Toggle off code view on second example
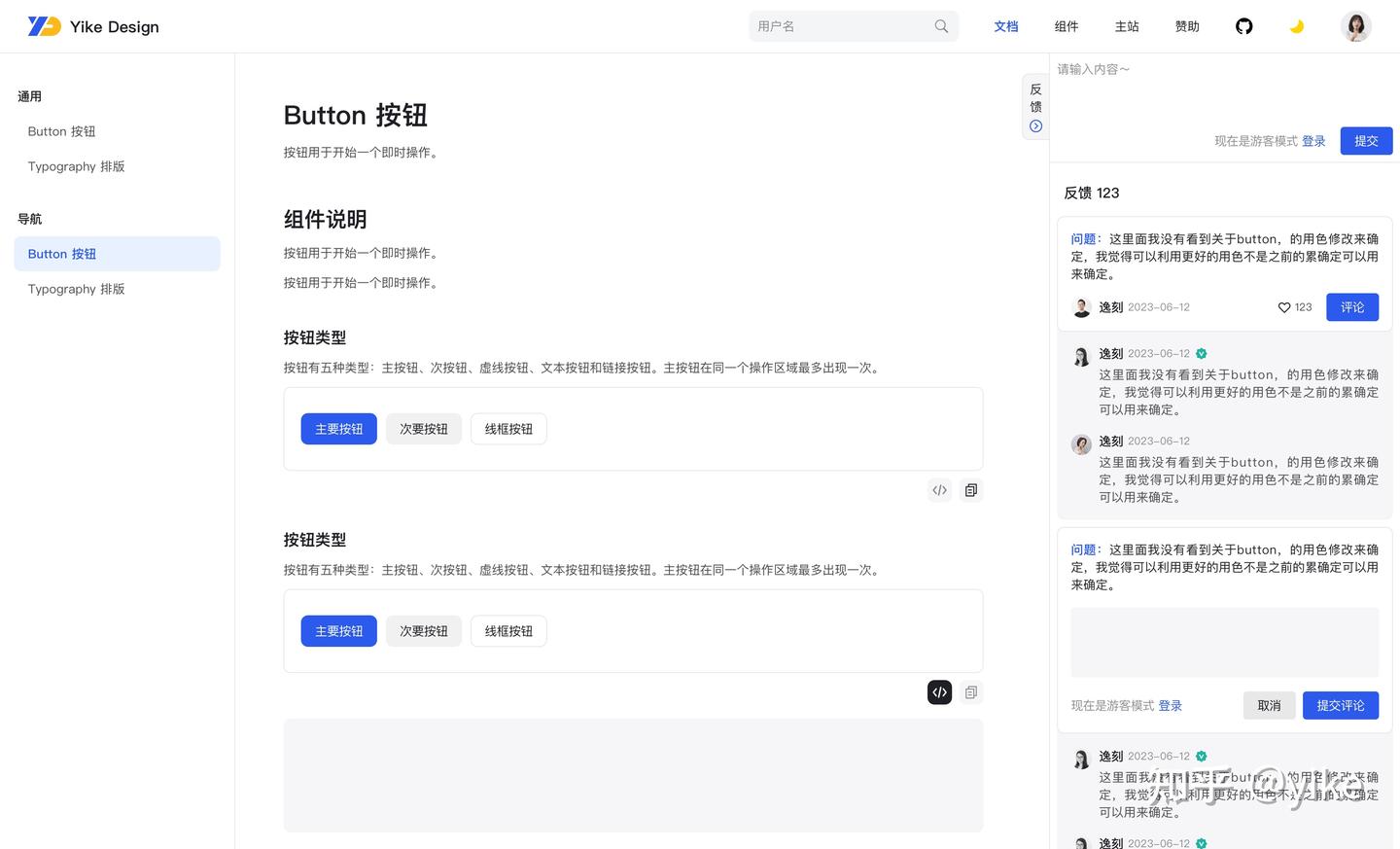This screenshot has width=1400, height=849. click(938, 691)
